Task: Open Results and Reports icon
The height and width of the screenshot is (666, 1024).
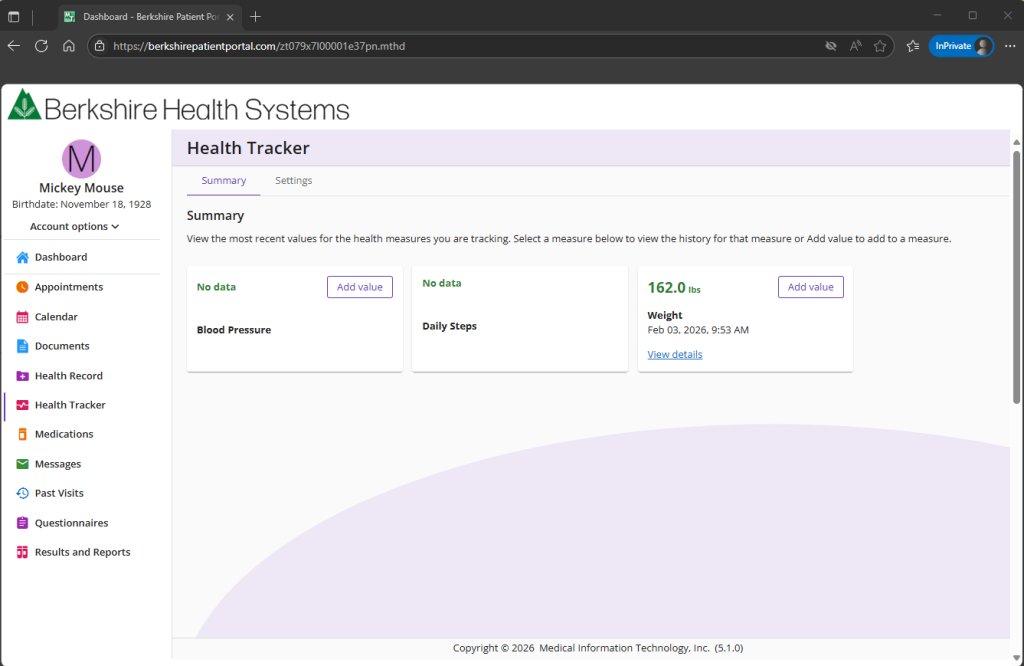Action: 23,552
